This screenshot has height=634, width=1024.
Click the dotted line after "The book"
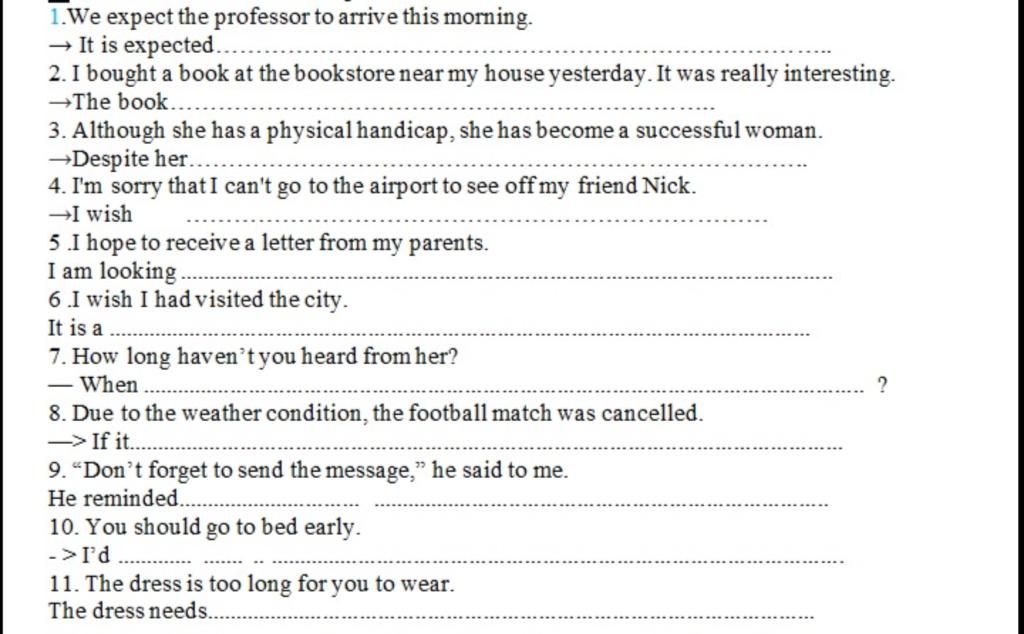tap(444, 104)
